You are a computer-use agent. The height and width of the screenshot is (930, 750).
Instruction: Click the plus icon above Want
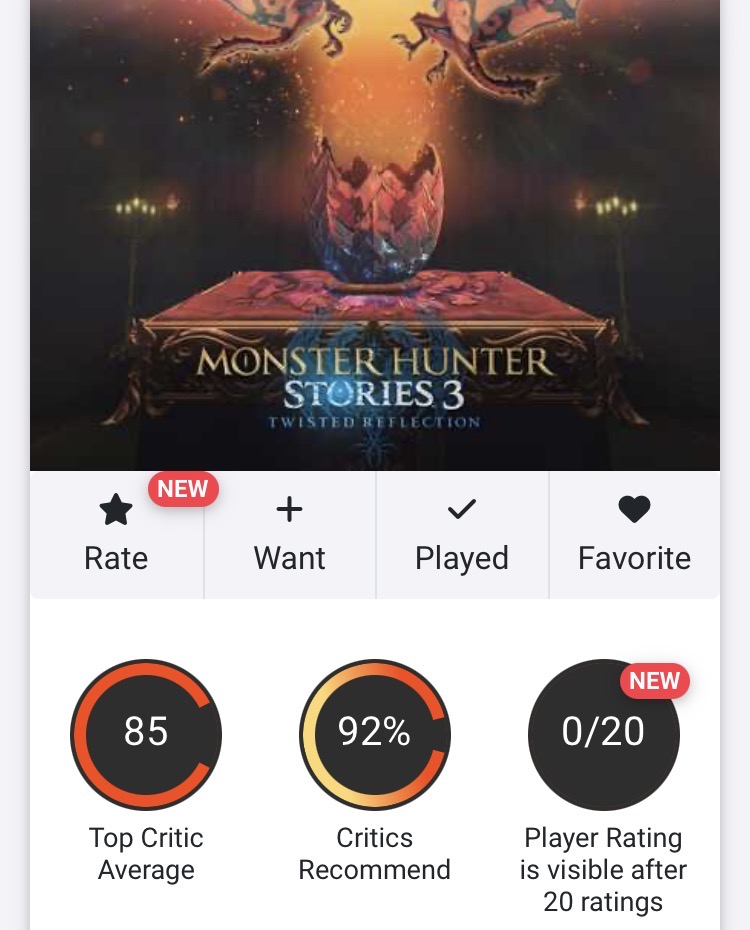click(289, 509)
